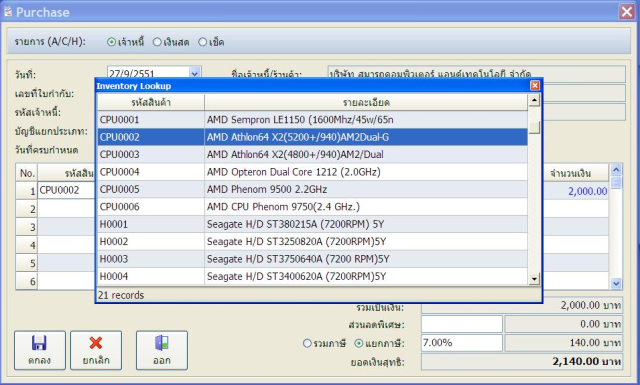Click row header 2 in purchase grid
640x385 pixels.
(27, 209)
